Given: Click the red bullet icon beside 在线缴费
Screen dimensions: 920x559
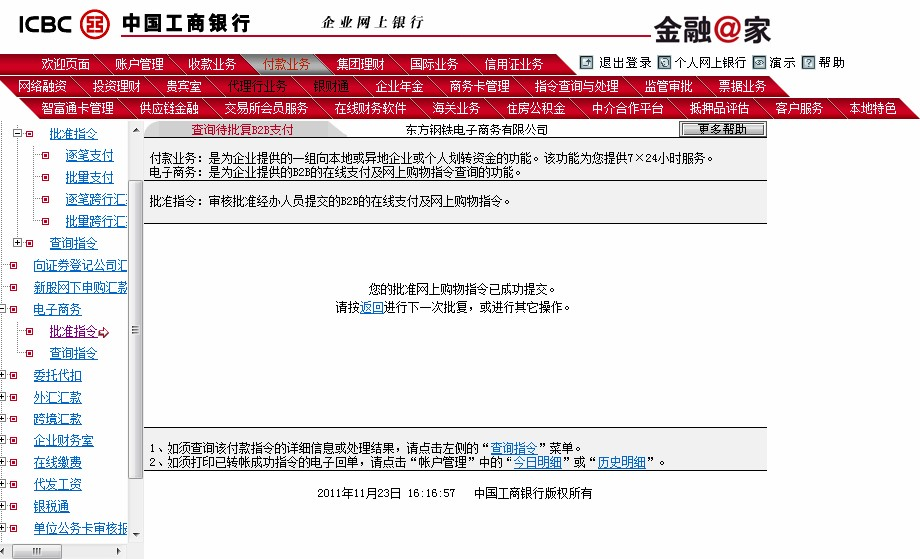Looking at the screenshot, I should click(13, 462).
